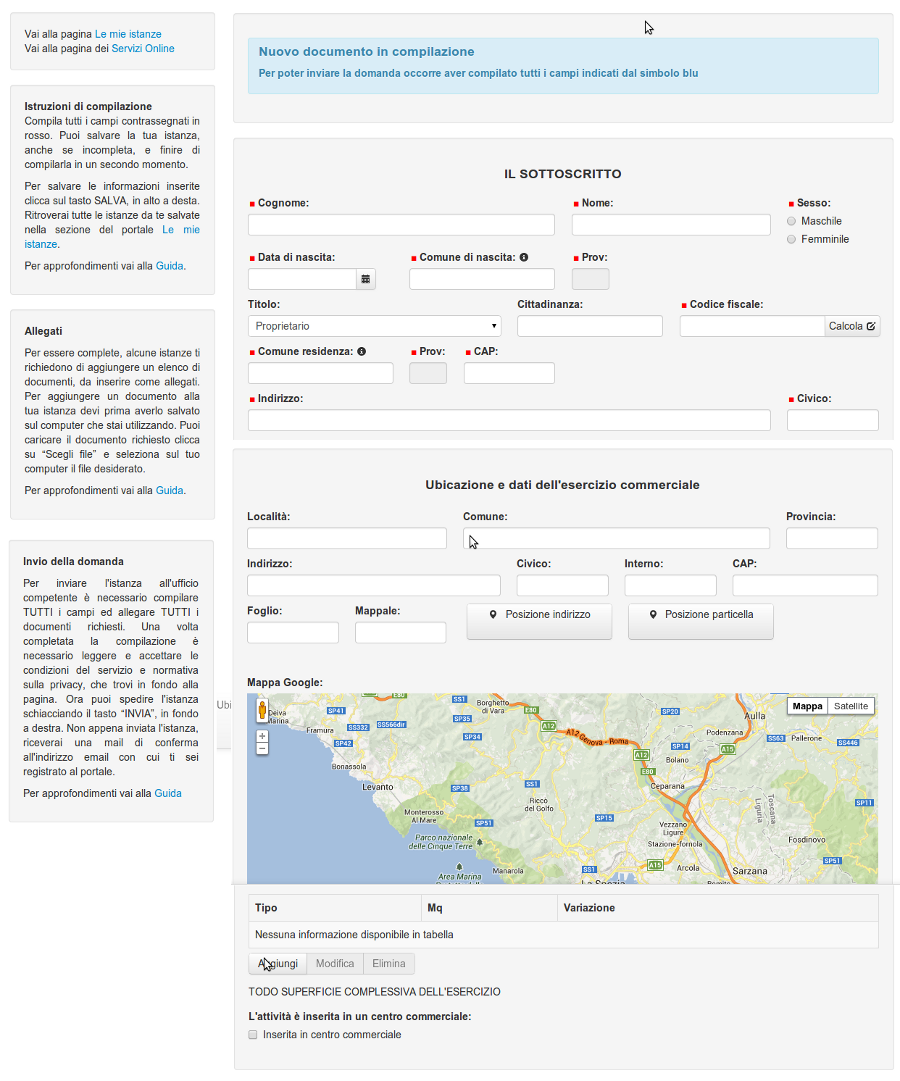The image size is (900, 1081).
Task: Click the Posizione indirizzo button
Action: 539,621
